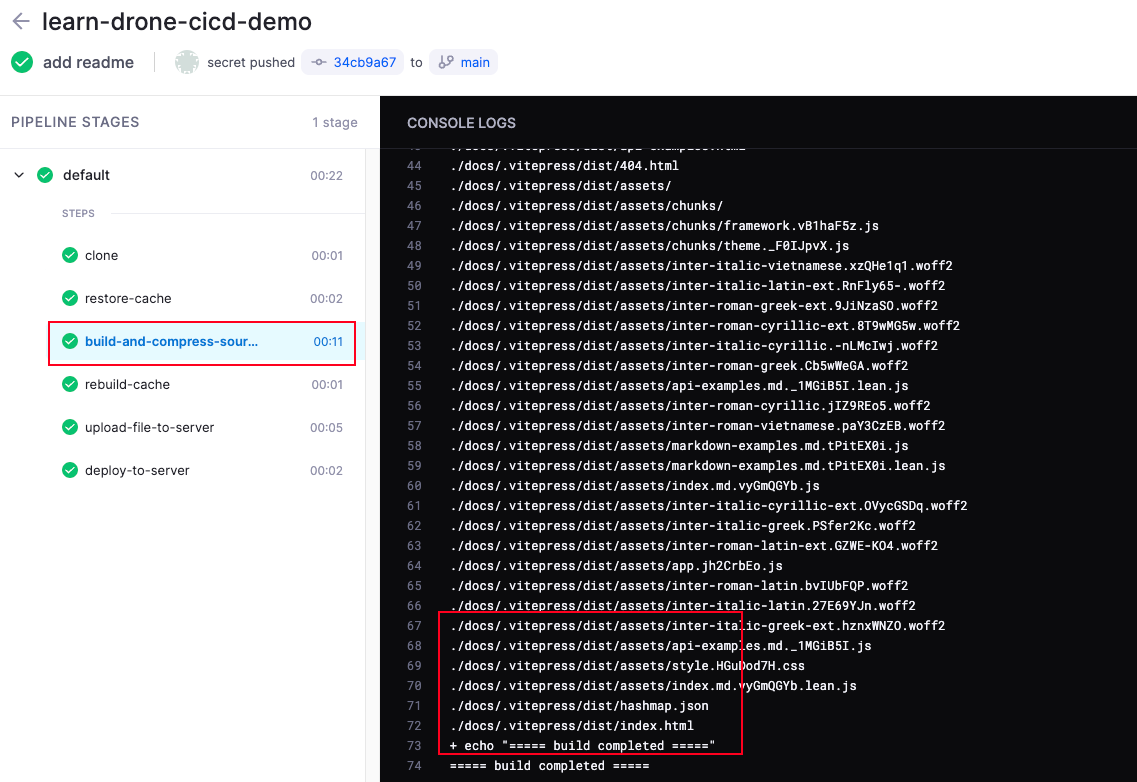Click log line 44 with 404.html
The width and height of the screenshot is (1137, 782).
564,165
